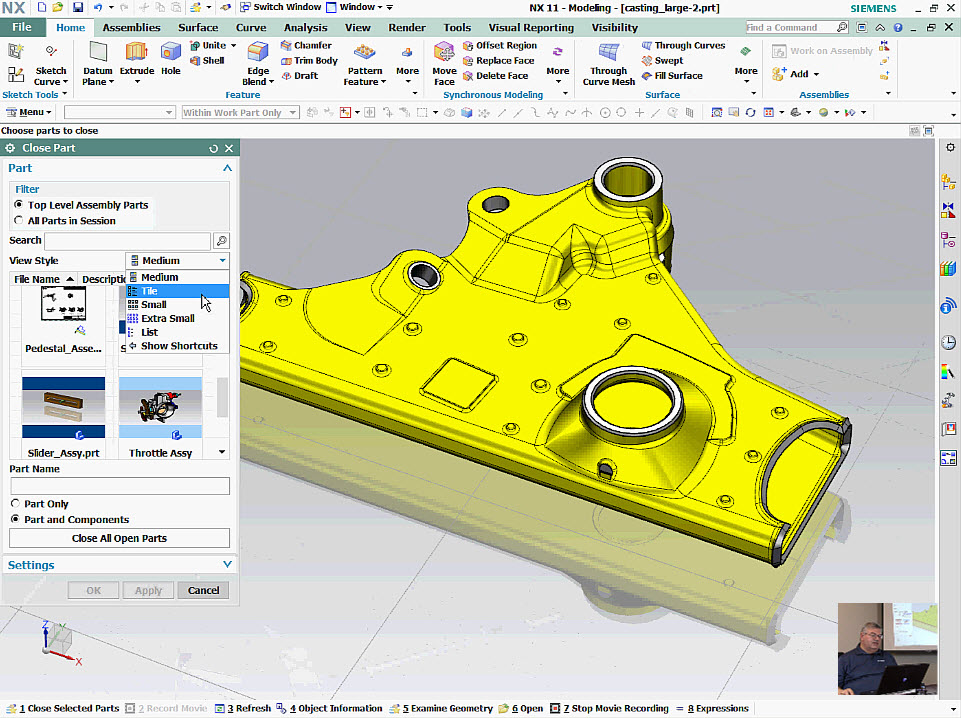
Task: Choose the All Parts in Session option
Action: (x=20, y=220)
